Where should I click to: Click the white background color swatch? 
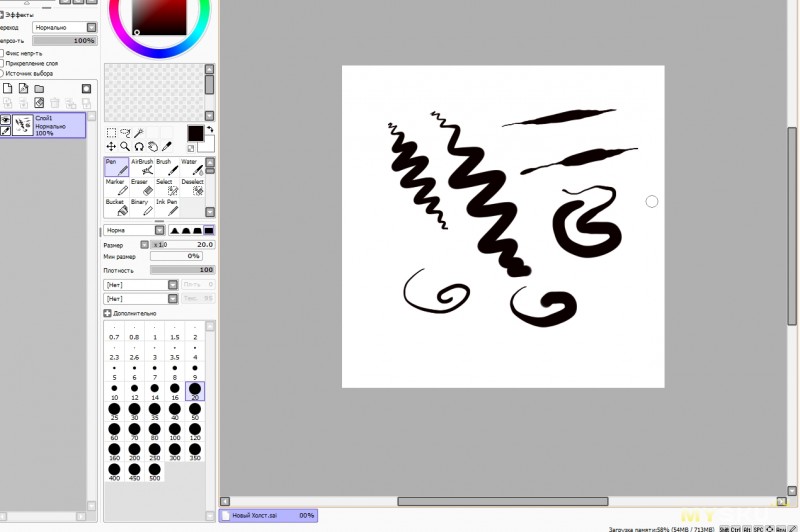(x=208, y=145)
